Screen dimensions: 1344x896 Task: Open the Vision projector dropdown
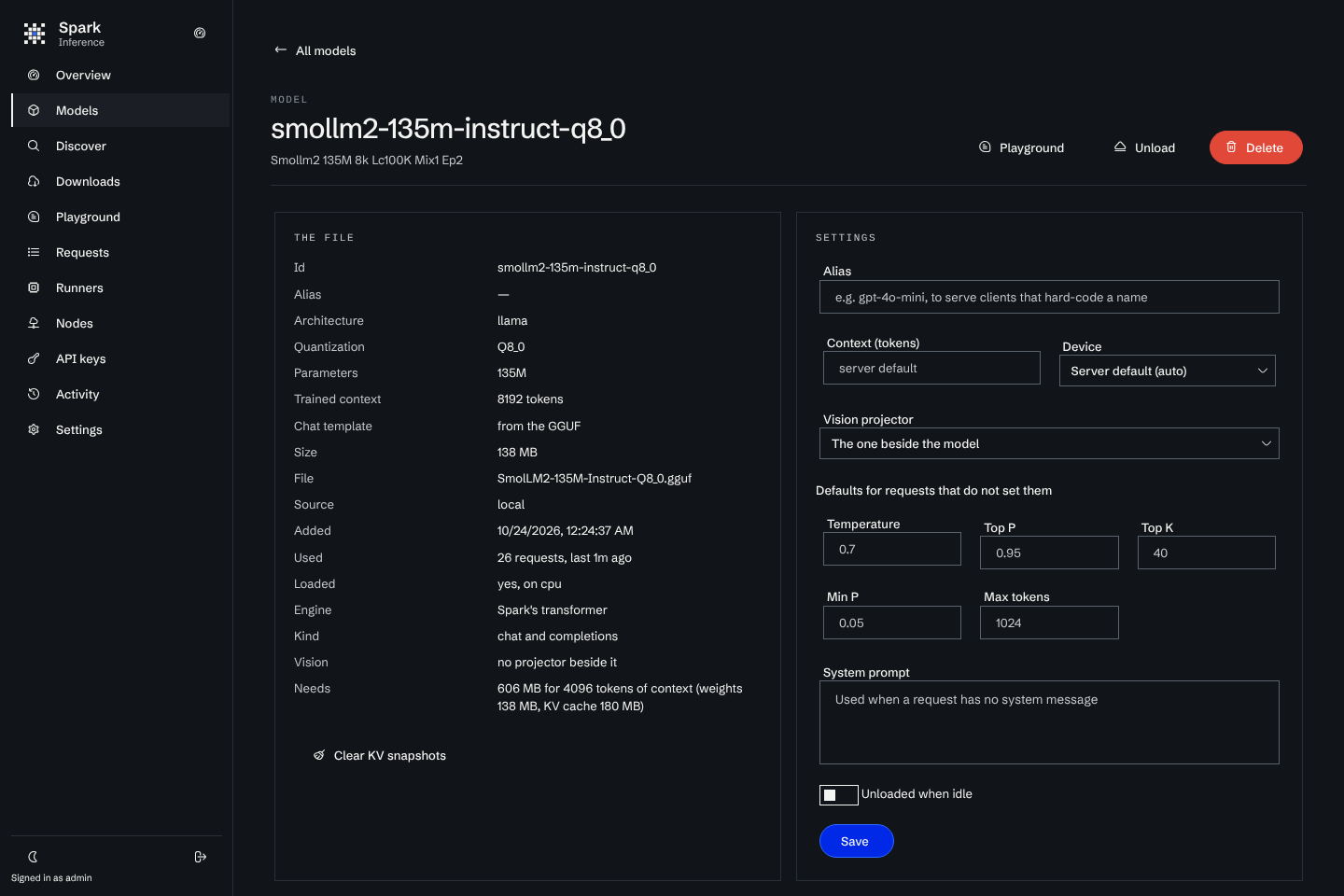(1049, 443)
